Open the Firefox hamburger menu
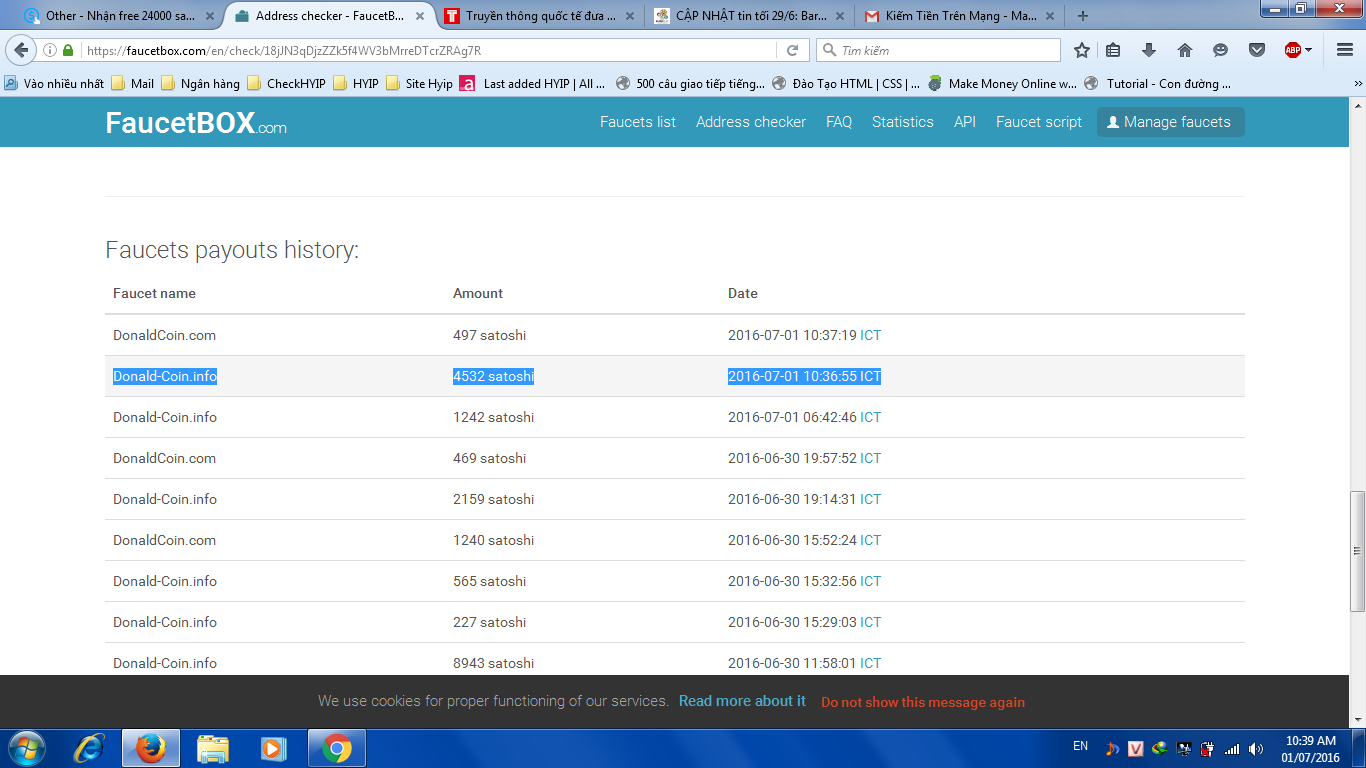 pos(1344,50)
